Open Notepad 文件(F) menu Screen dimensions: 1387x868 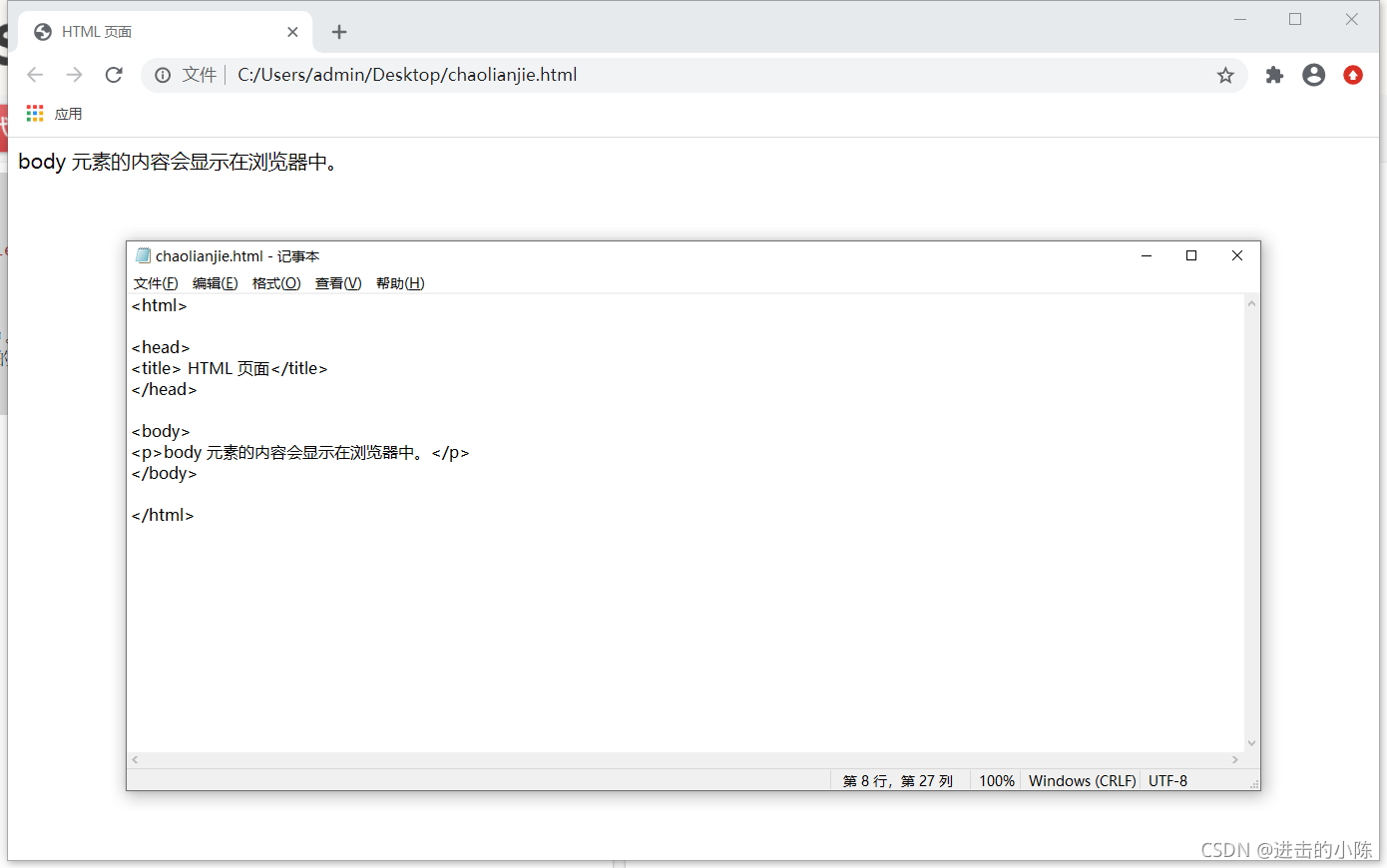[156, 283]
